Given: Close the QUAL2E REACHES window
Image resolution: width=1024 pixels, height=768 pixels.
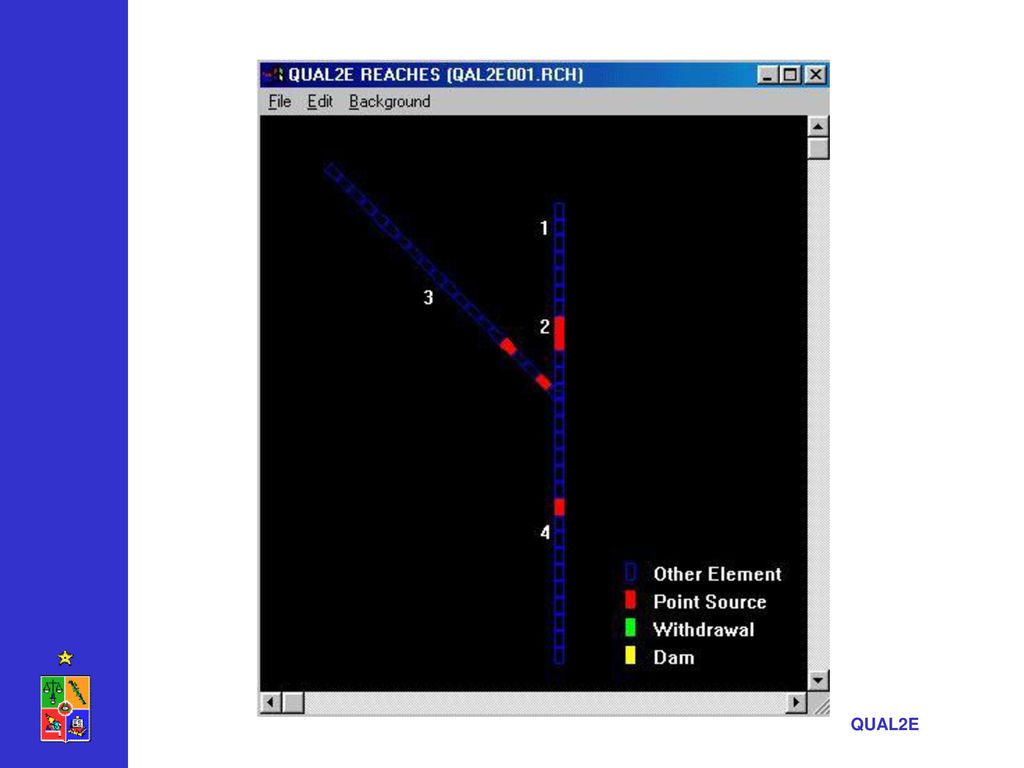Looking at the screenshot, I should pyautogui.click(x=816, y=75).
